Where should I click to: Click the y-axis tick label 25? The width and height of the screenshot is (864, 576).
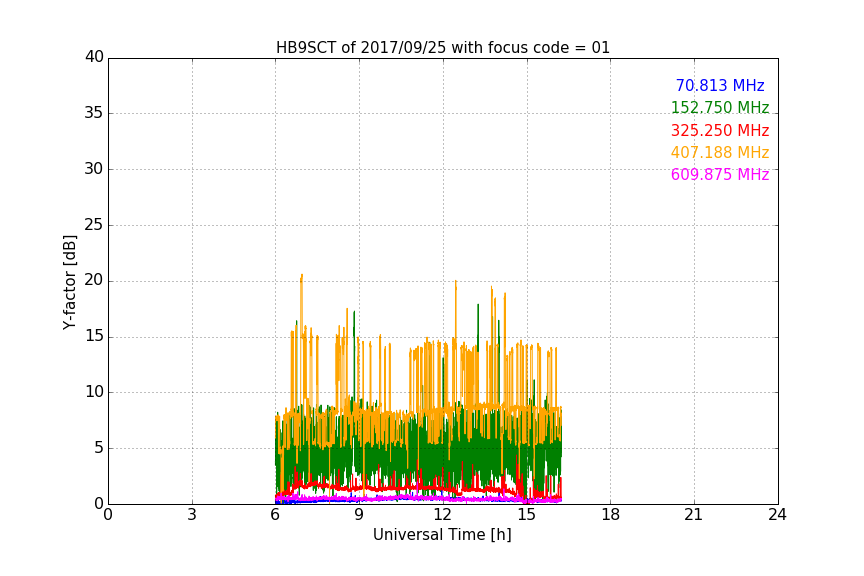click(x=94, y=224)
